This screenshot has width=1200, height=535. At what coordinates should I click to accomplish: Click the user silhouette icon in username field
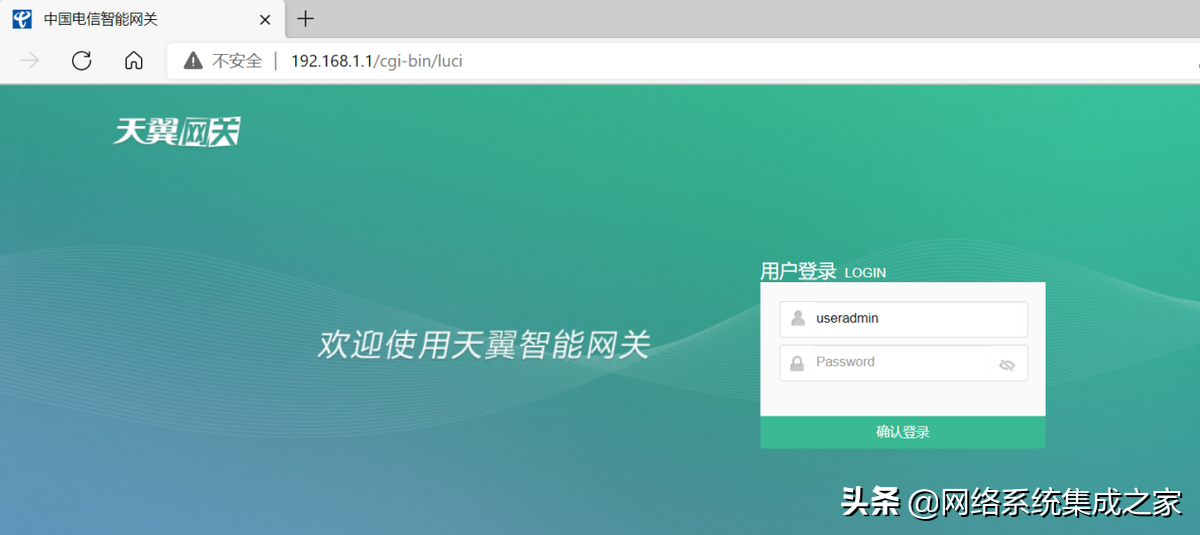click(797, 319)
